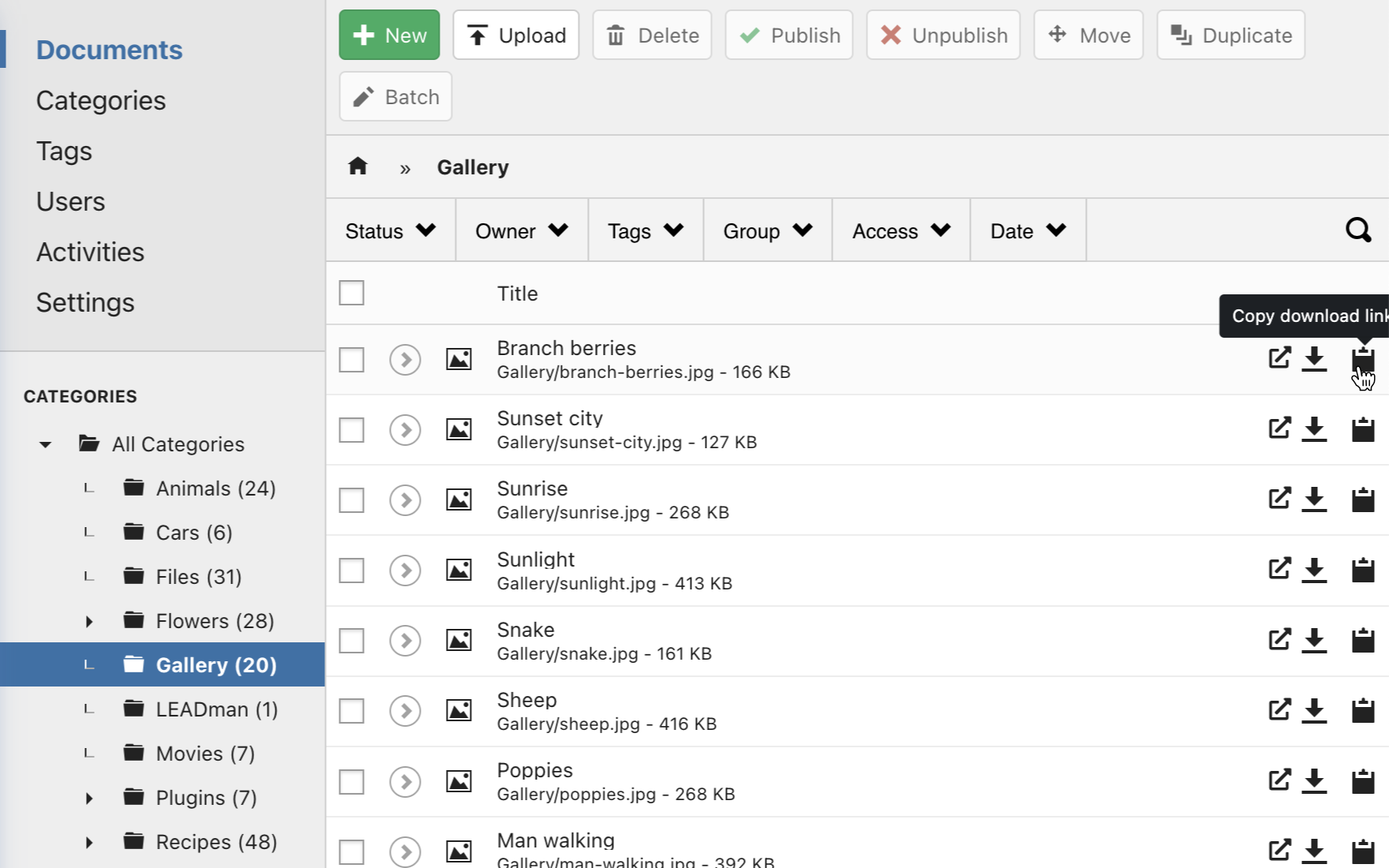Open the Access filter dropdown
This screenshot has height=868, width=1389.
click(x=900, y=231)
